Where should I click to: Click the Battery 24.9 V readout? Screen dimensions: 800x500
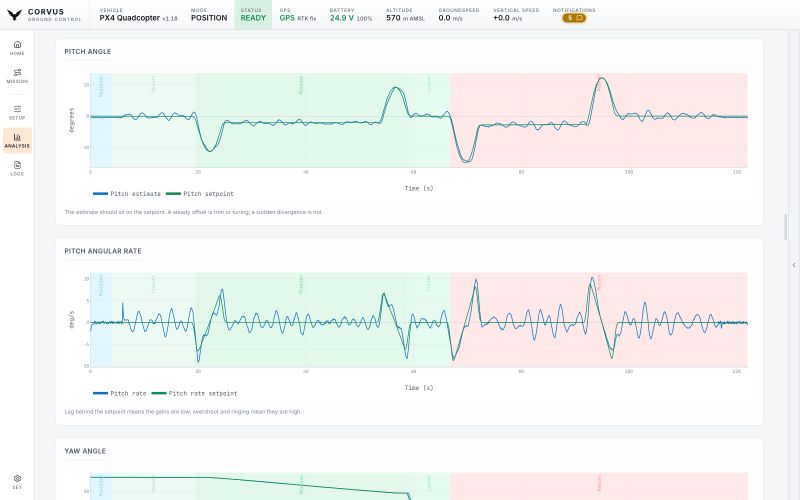[x=351, y=15]
